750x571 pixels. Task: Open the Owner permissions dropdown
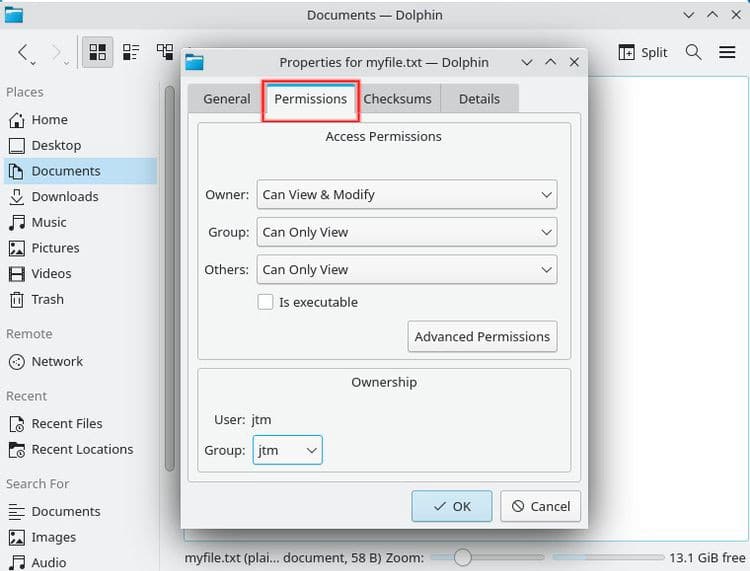click(407, 195)
